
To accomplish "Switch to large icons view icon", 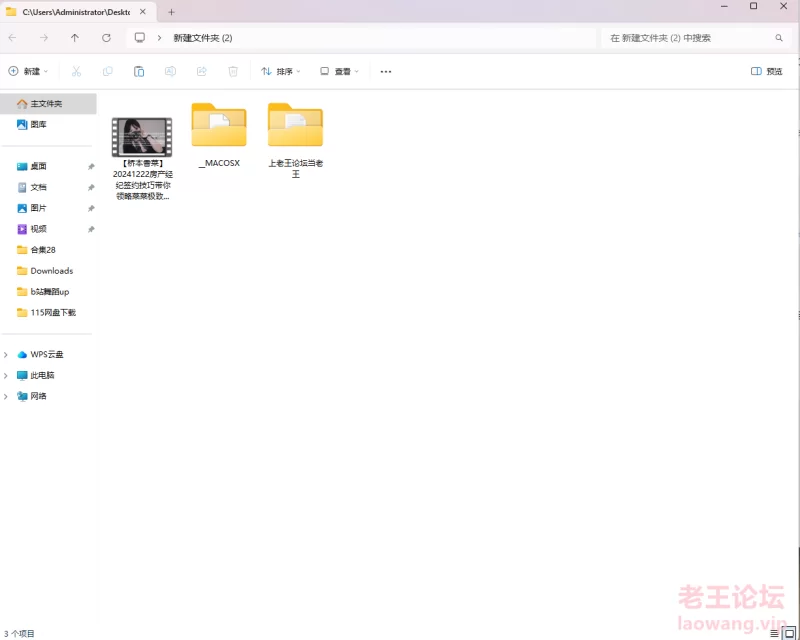I will pos(789,633).
